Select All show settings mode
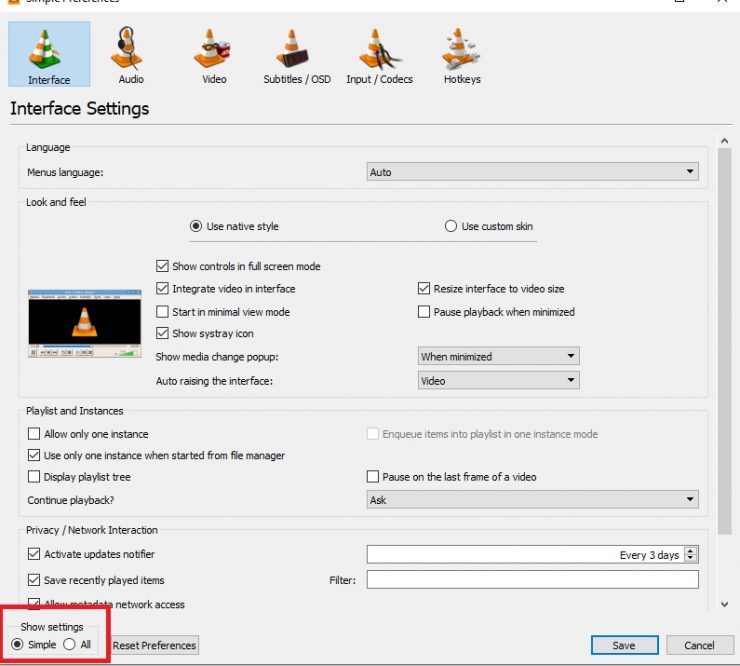The height and width of the screenshot is (666, 740). [x=77, y=644]
